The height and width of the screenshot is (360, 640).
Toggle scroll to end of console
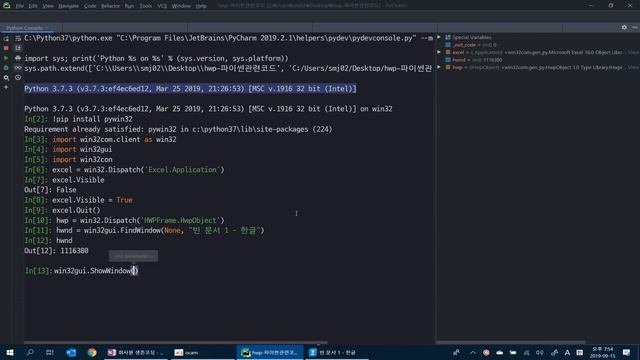[18, 48]
